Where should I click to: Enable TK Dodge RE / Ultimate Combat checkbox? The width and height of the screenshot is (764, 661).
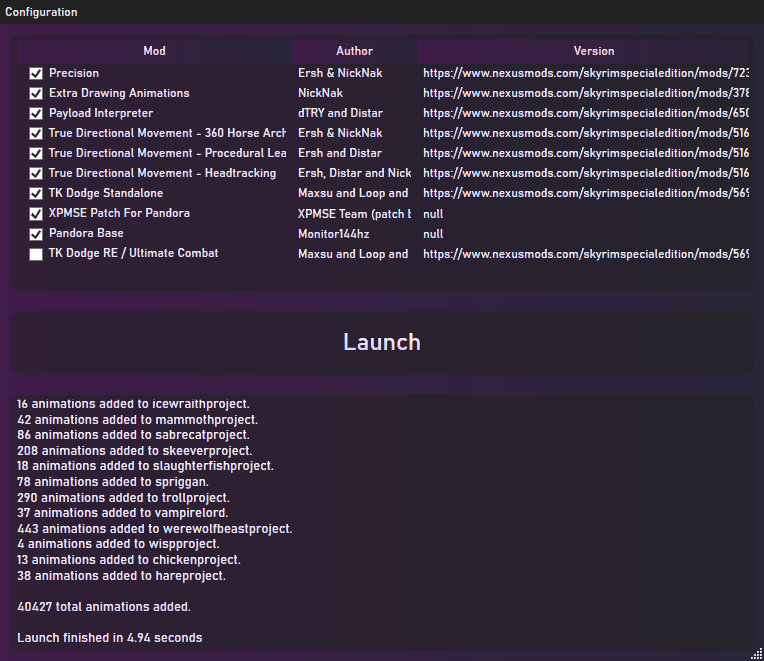[x=36, y=254]
